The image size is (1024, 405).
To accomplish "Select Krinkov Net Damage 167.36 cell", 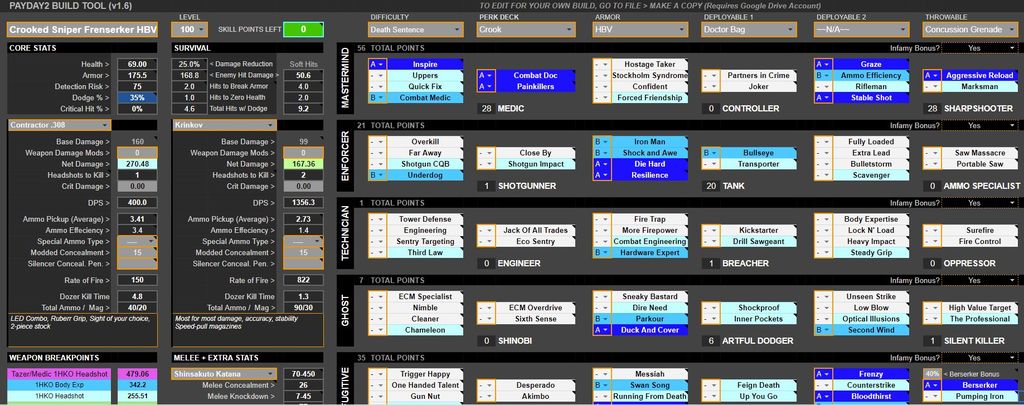I will [302, 164].
